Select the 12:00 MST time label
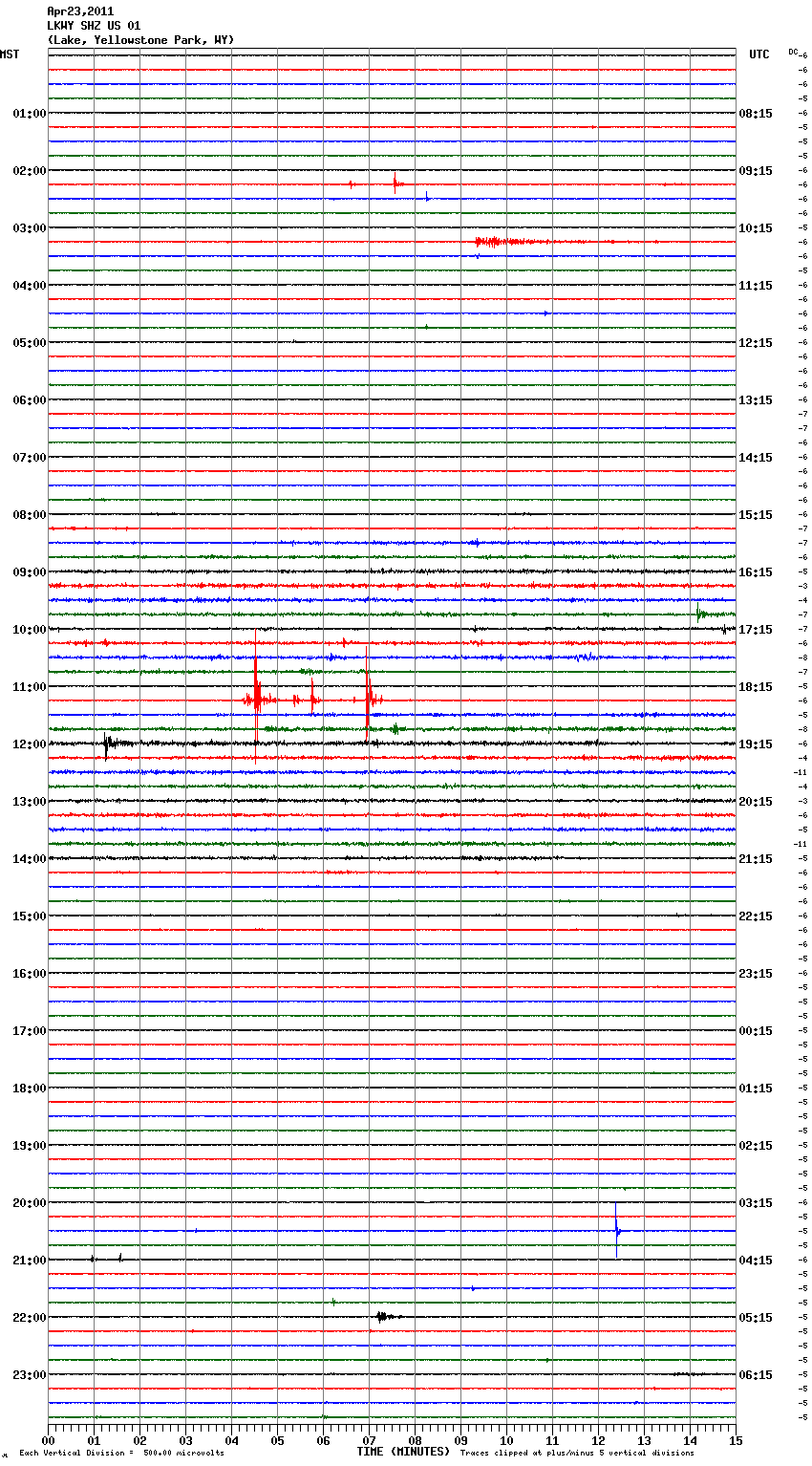812x1466 pixels. [x=29, y=744]
